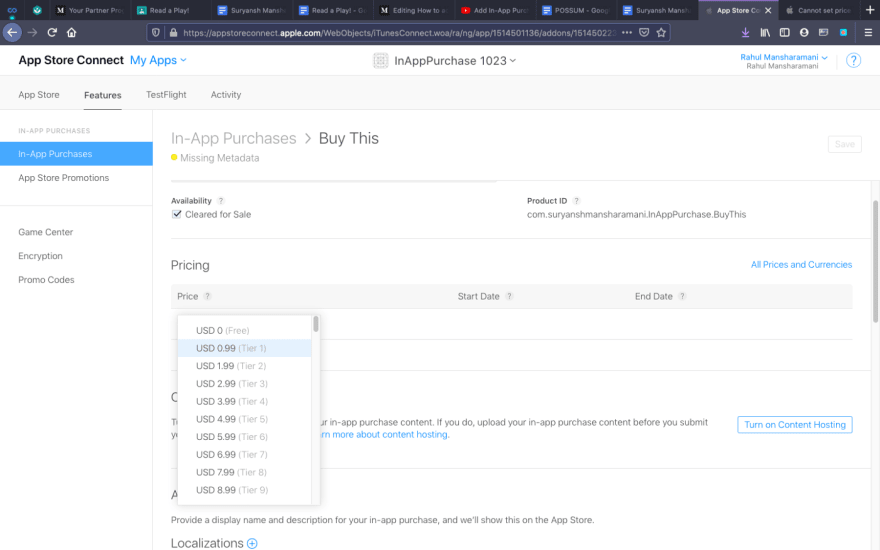Reload the current page
Screen dimensions: 880x550
point(52,33)
